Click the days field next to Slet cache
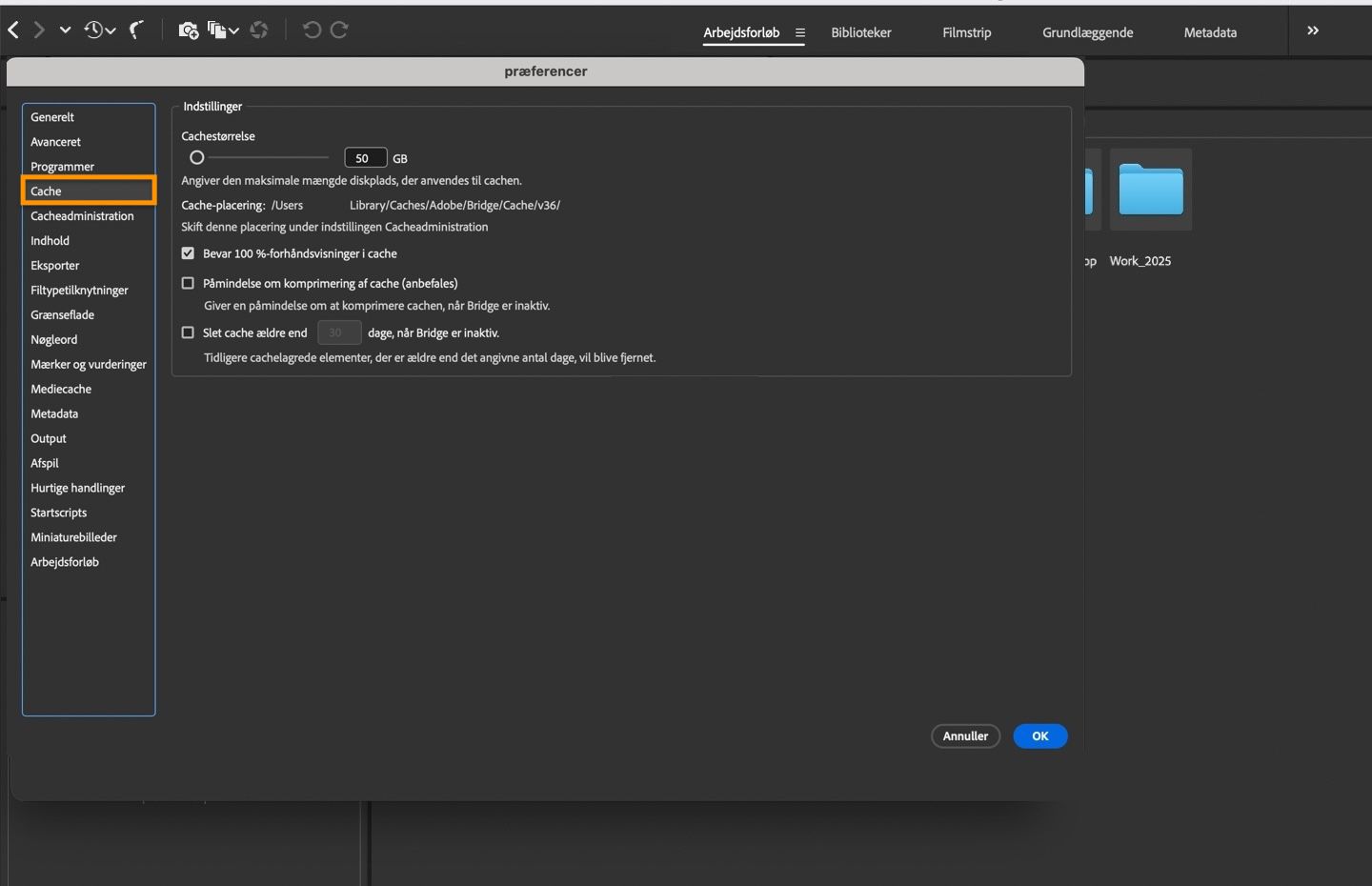Screen dimensions: 1372x886 click(338, 332)
